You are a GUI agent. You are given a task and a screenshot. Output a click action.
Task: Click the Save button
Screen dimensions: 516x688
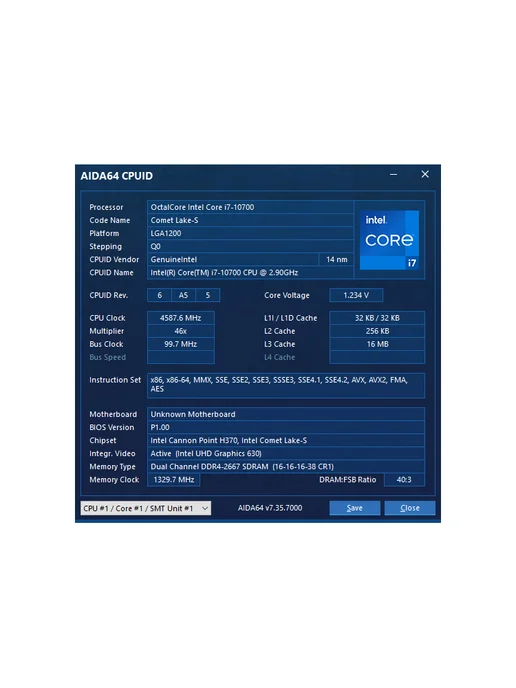tap(355, 508)
